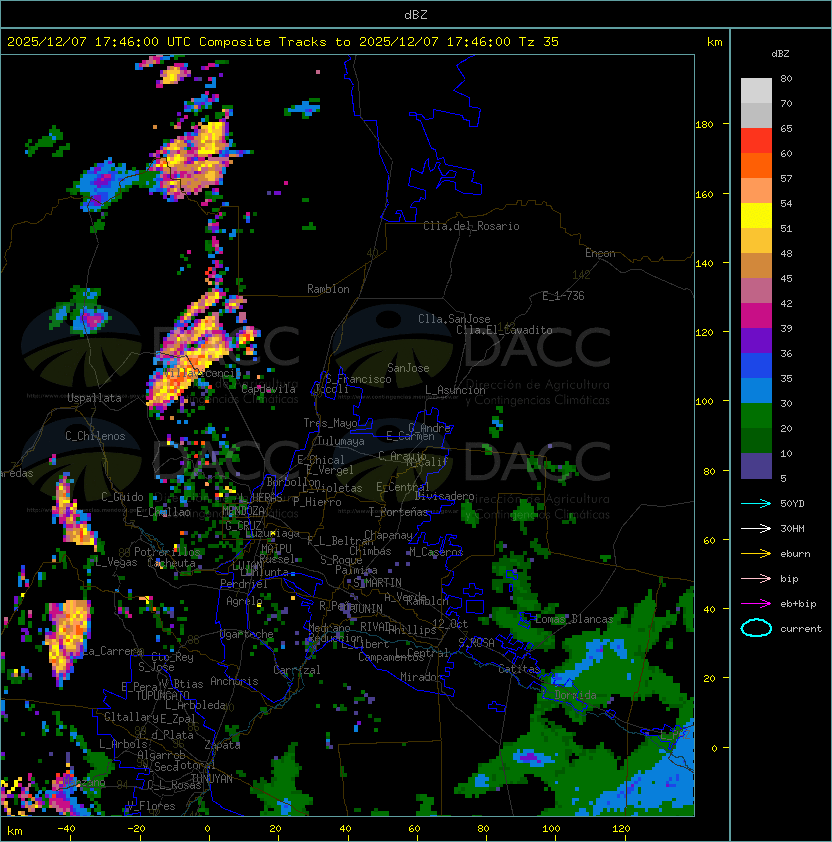Click the S_MARTIN label on the map
832x842 pixels.
pos(377,583)
